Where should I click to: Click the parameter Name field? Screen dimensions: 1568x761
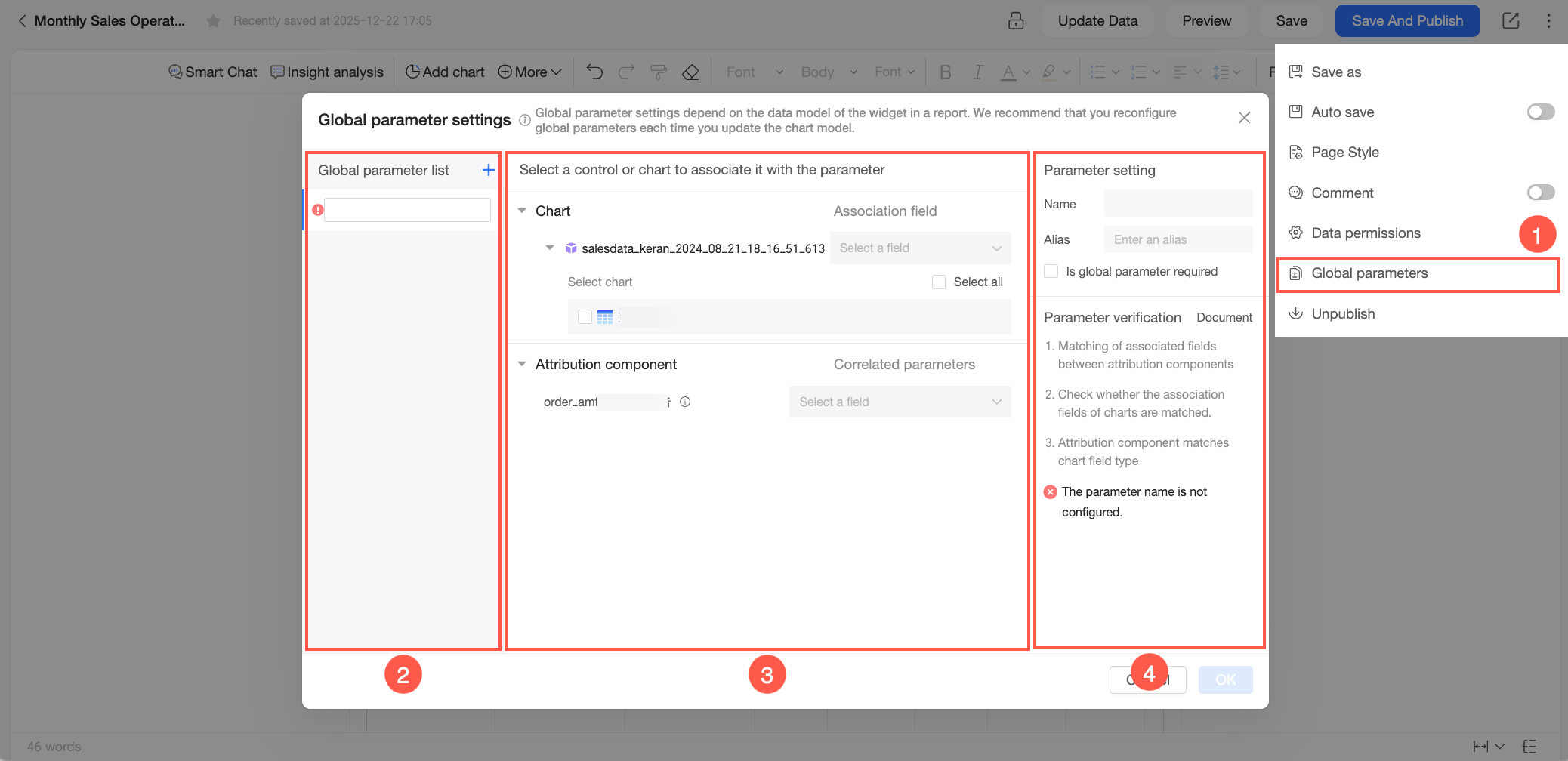(x=1178, y=204)
